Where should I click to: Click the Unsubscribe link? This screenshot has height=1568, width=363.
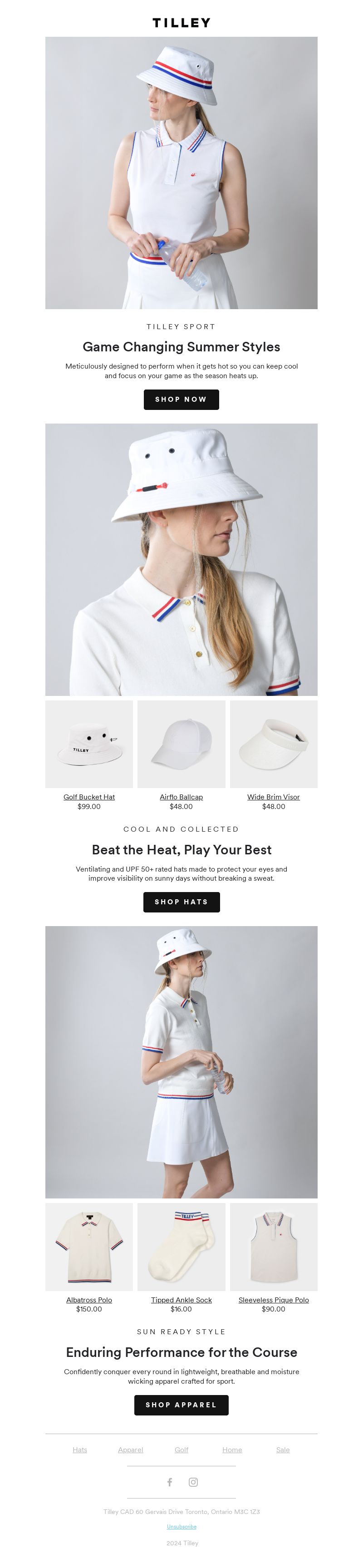tap(181, 1526)
